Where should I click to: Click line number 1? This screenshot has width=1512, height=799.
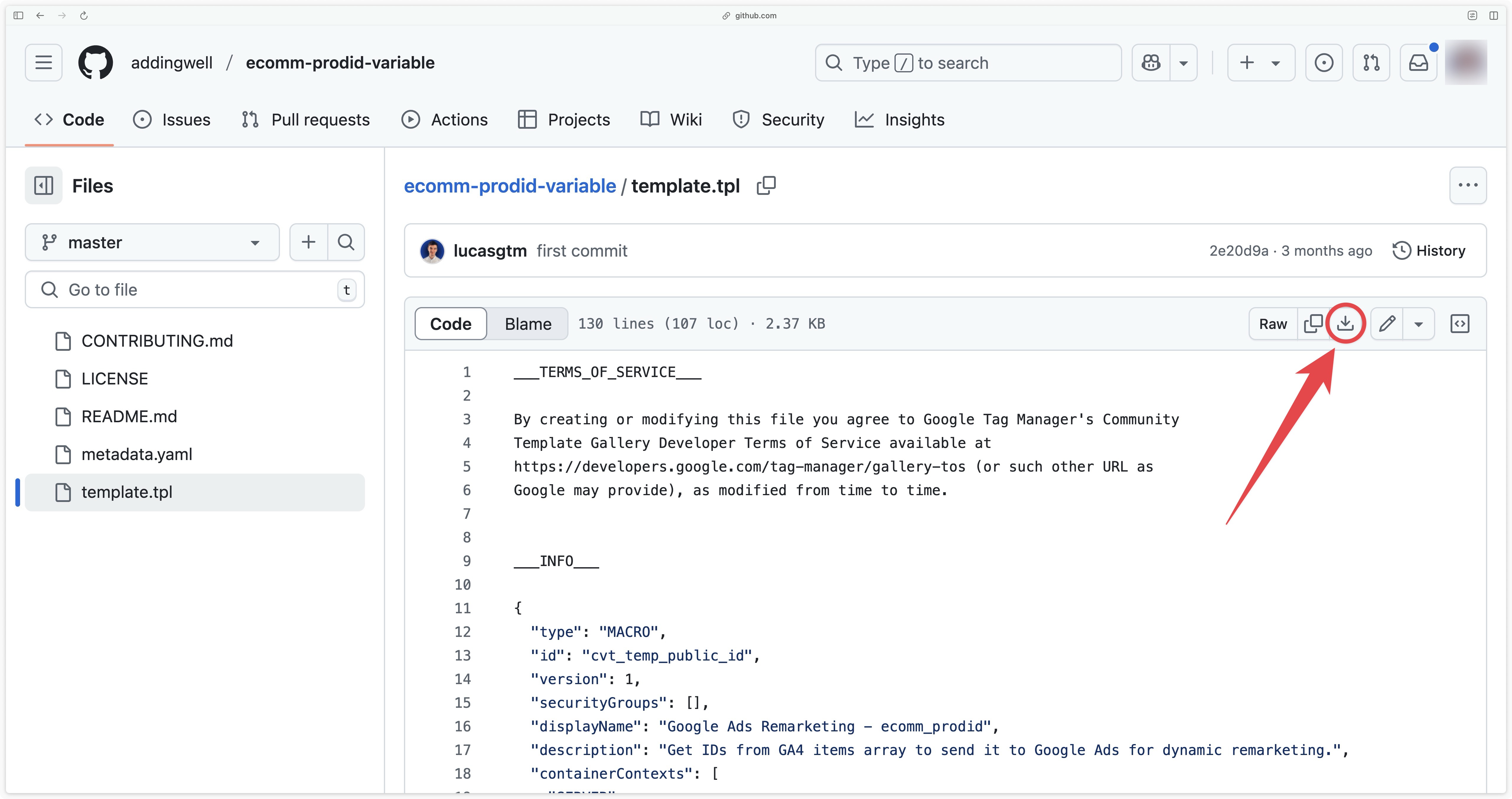pyautogui.click(x=467, y=372)
